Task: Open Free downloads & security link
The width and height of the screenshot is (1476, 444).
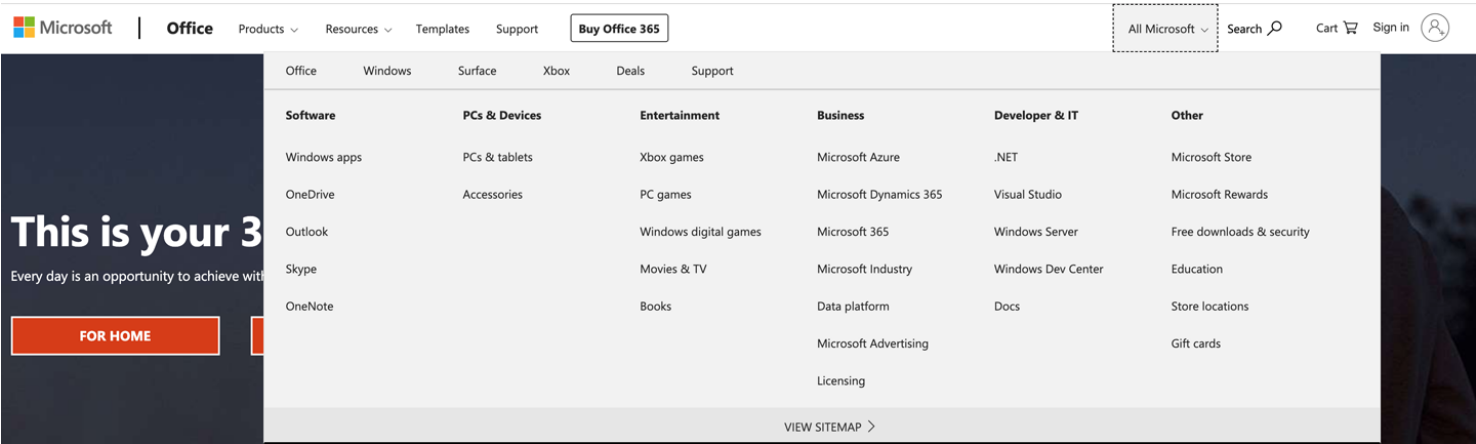Action: coord(1240,231)
